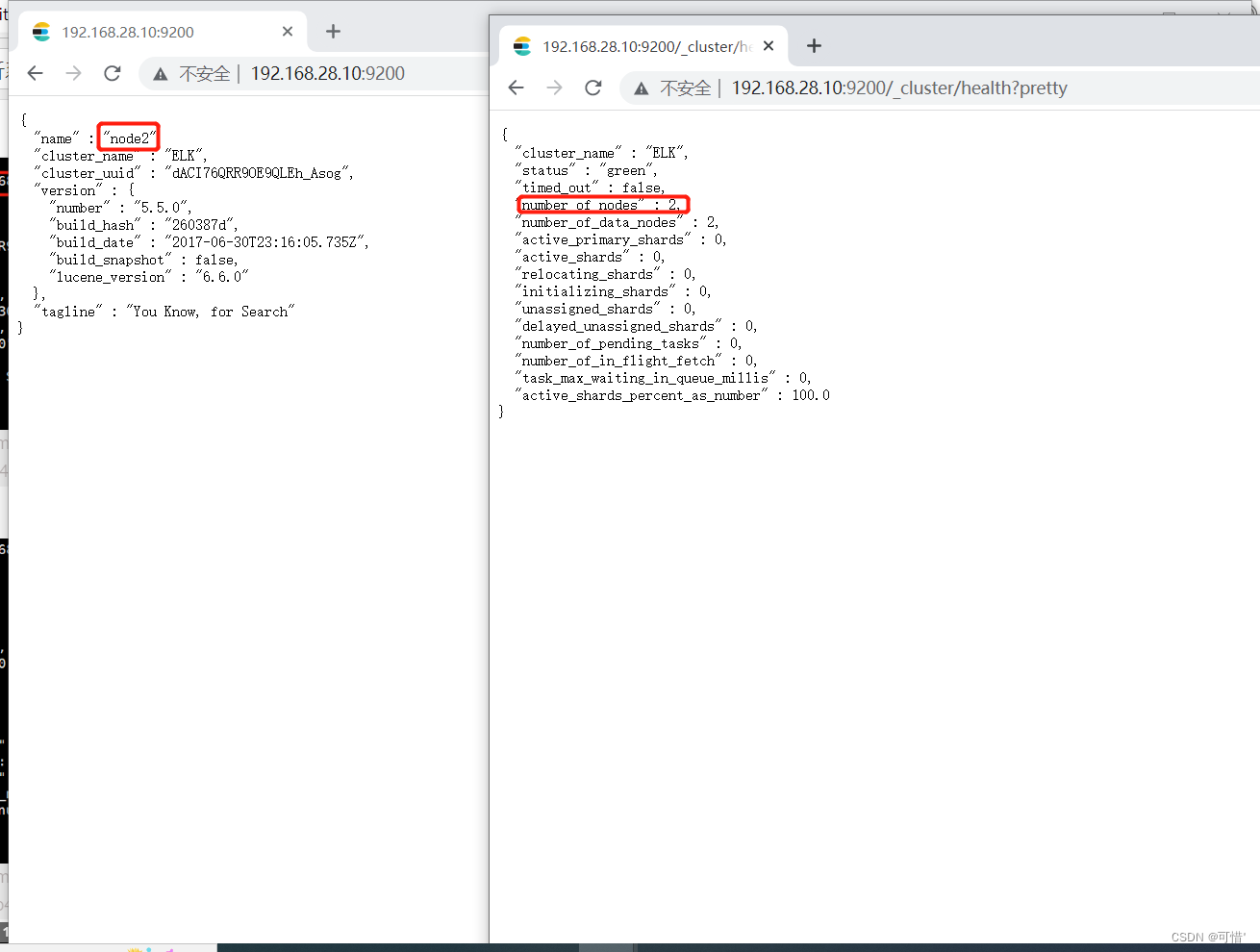1260x952 pixels.
Task: Select the _cluster/health tab in right window
Action: tap(643, 46)
